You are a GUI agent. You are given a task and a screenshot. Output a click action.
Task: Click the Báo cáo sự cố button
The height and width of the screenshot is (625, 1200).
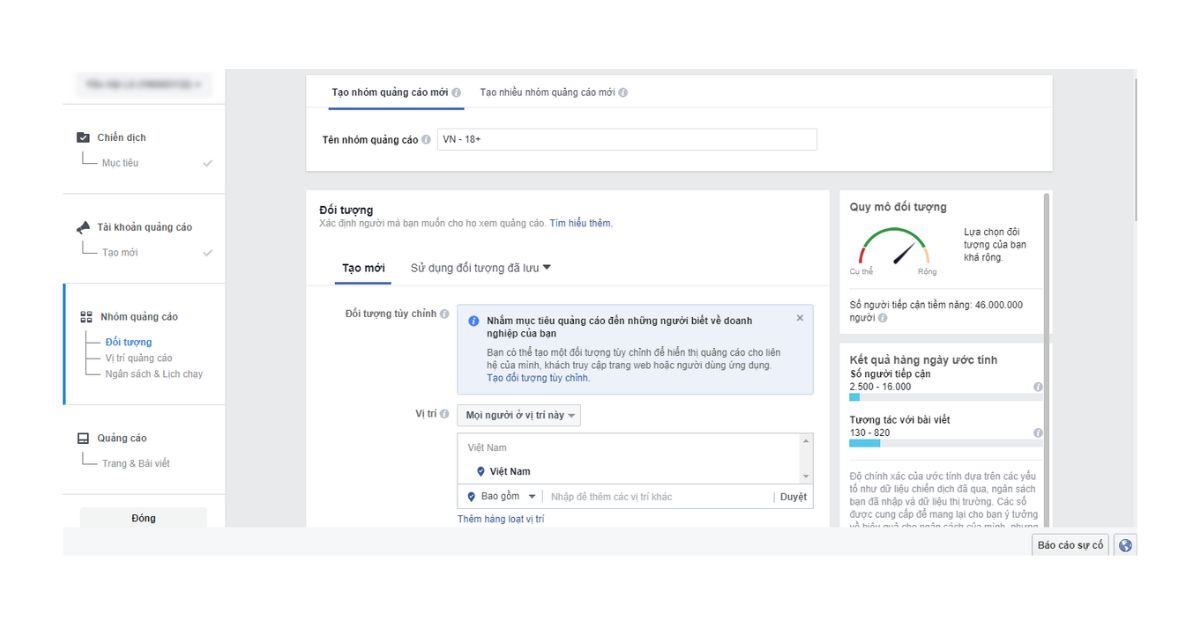point(1070,545)
